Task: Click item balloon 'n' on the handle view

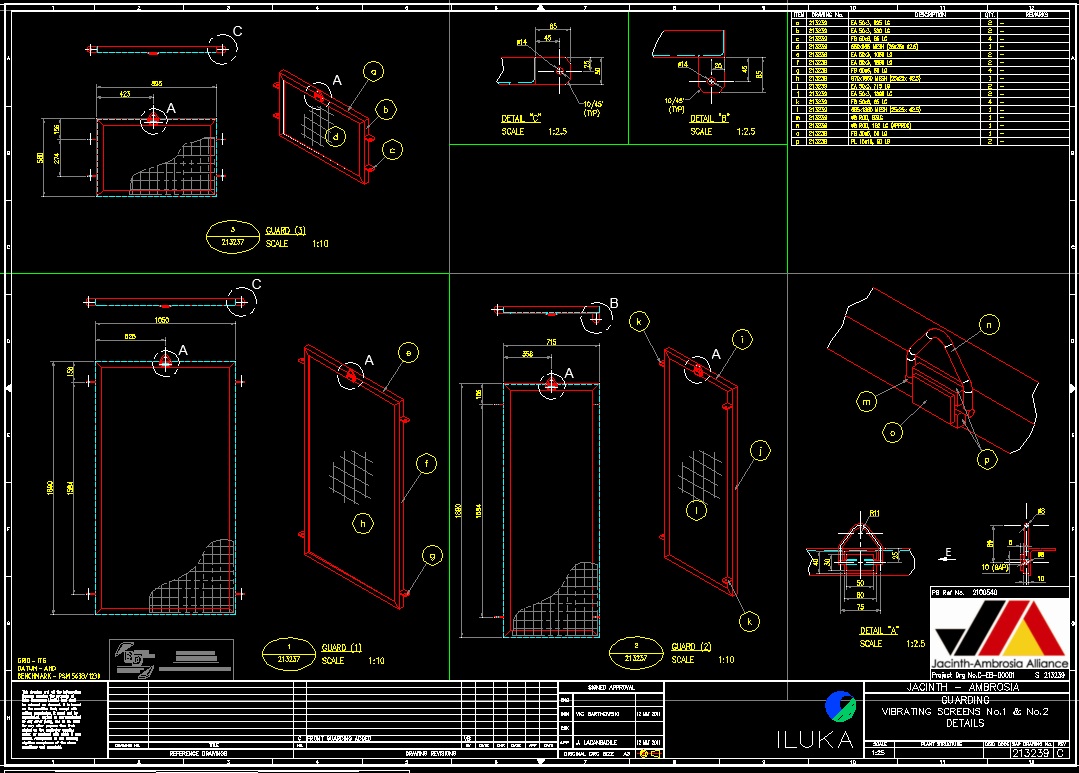Action: [x=989, y=324]
